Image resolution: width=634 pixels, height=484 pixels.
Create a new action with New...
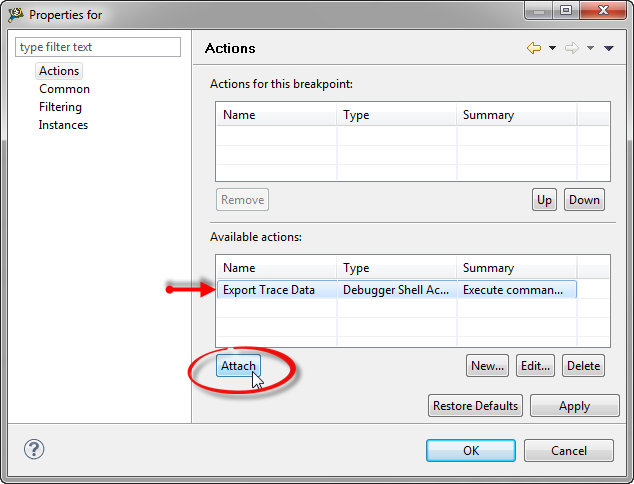click(x=487, y=366)
